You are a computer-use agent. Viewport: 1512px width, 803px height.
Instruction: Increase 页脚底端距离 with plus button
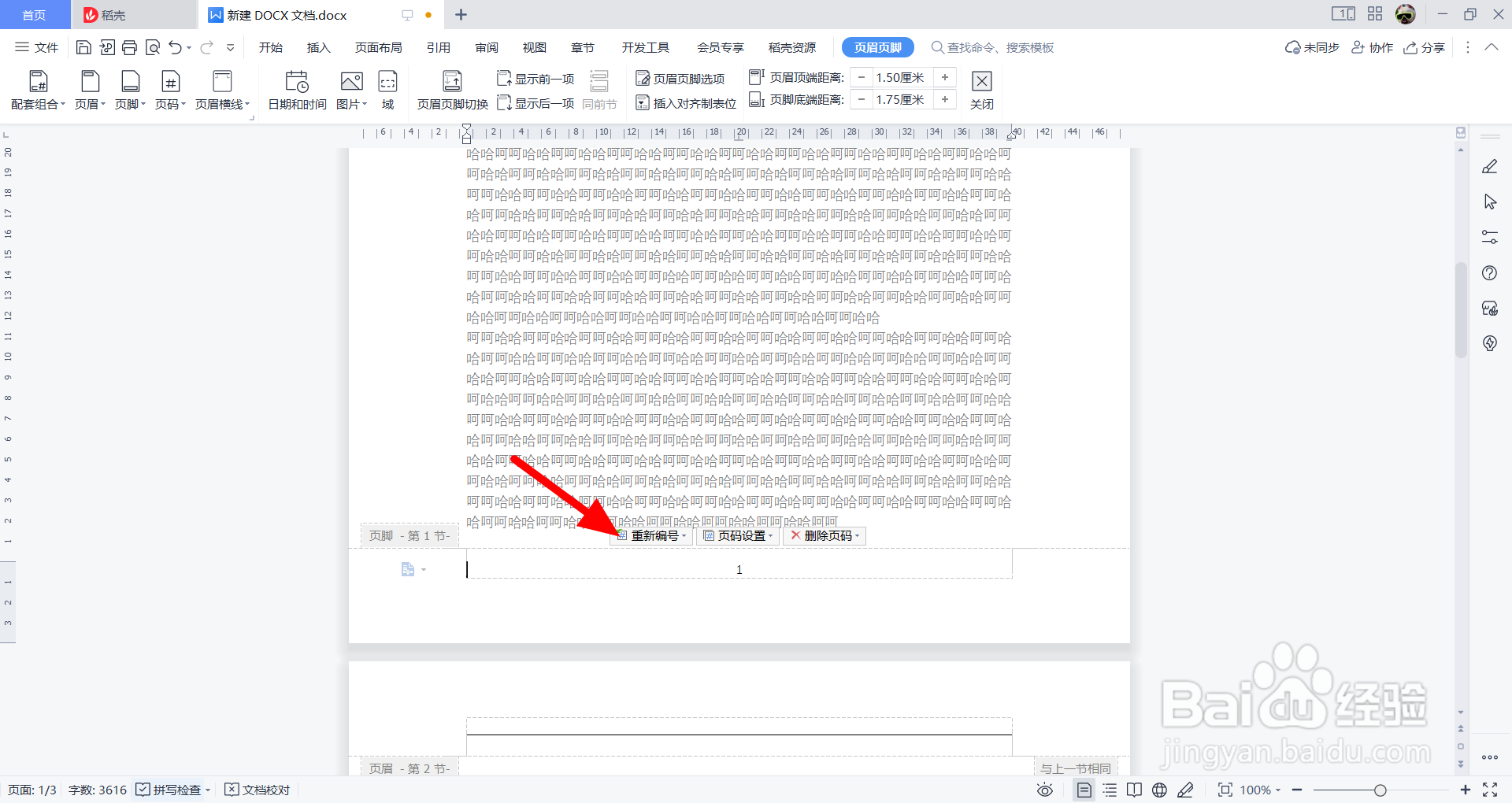(945, 99)
